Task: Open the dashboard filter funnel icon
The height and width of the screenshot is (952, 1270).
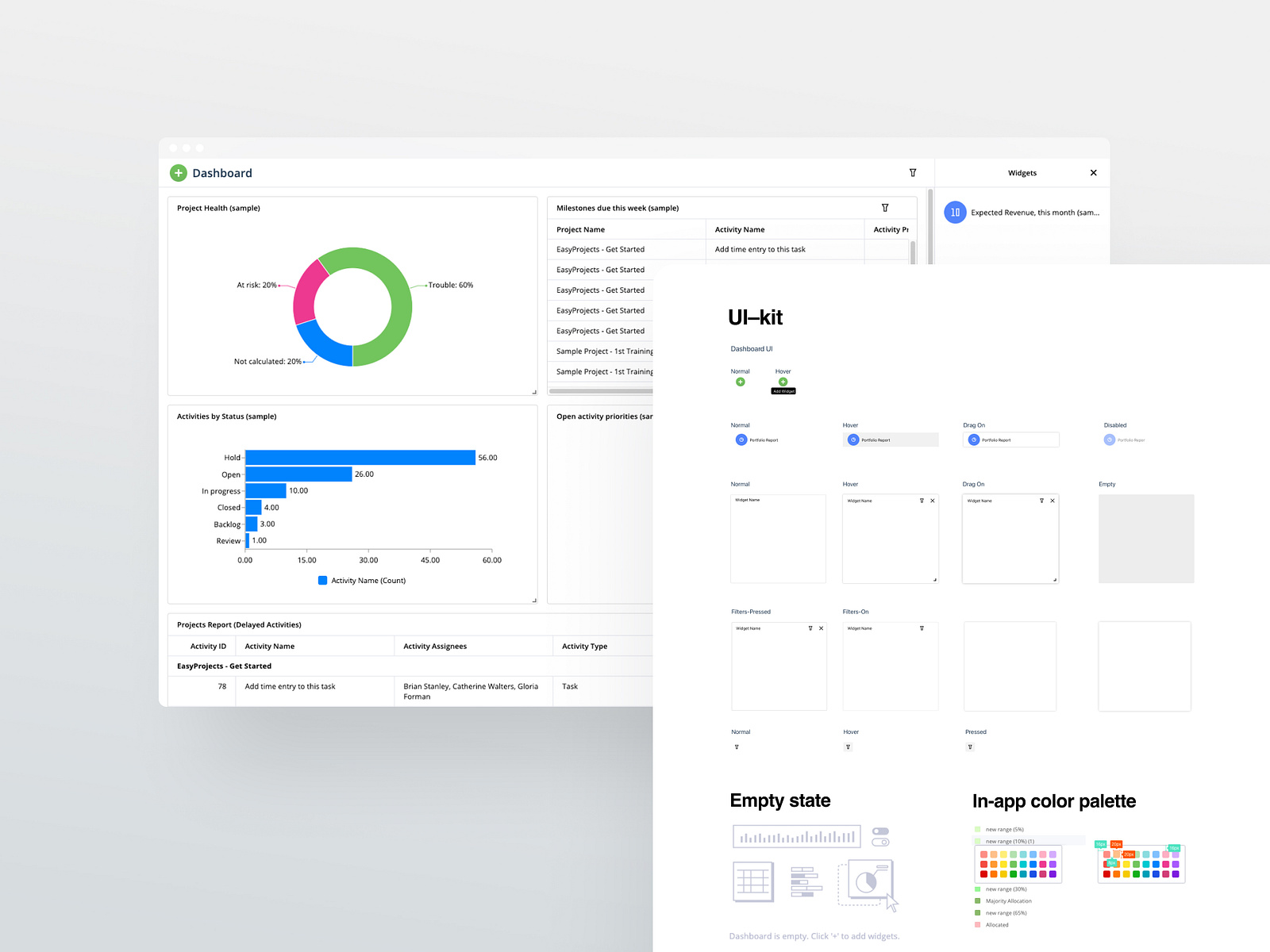Action: click(x=913, y=172)
